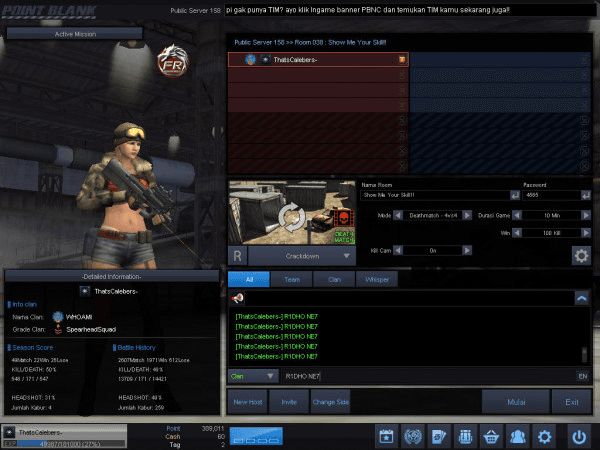The image size is (600, 450).
Task: Click rank badge in ThatsCalebers- room slot
Action: click(x=265, y=60)
